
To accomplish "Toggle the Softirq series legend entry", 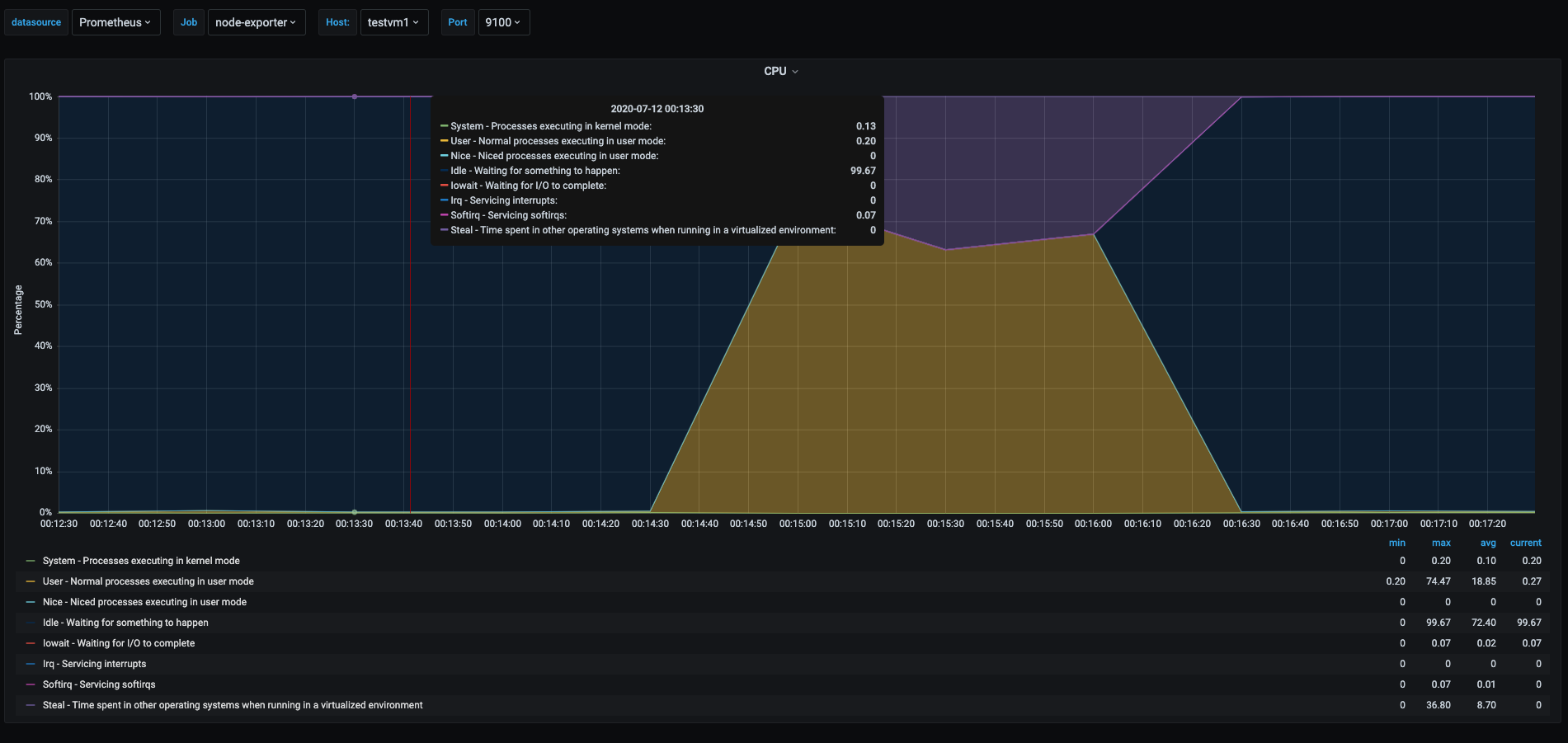I will point(99,684).
